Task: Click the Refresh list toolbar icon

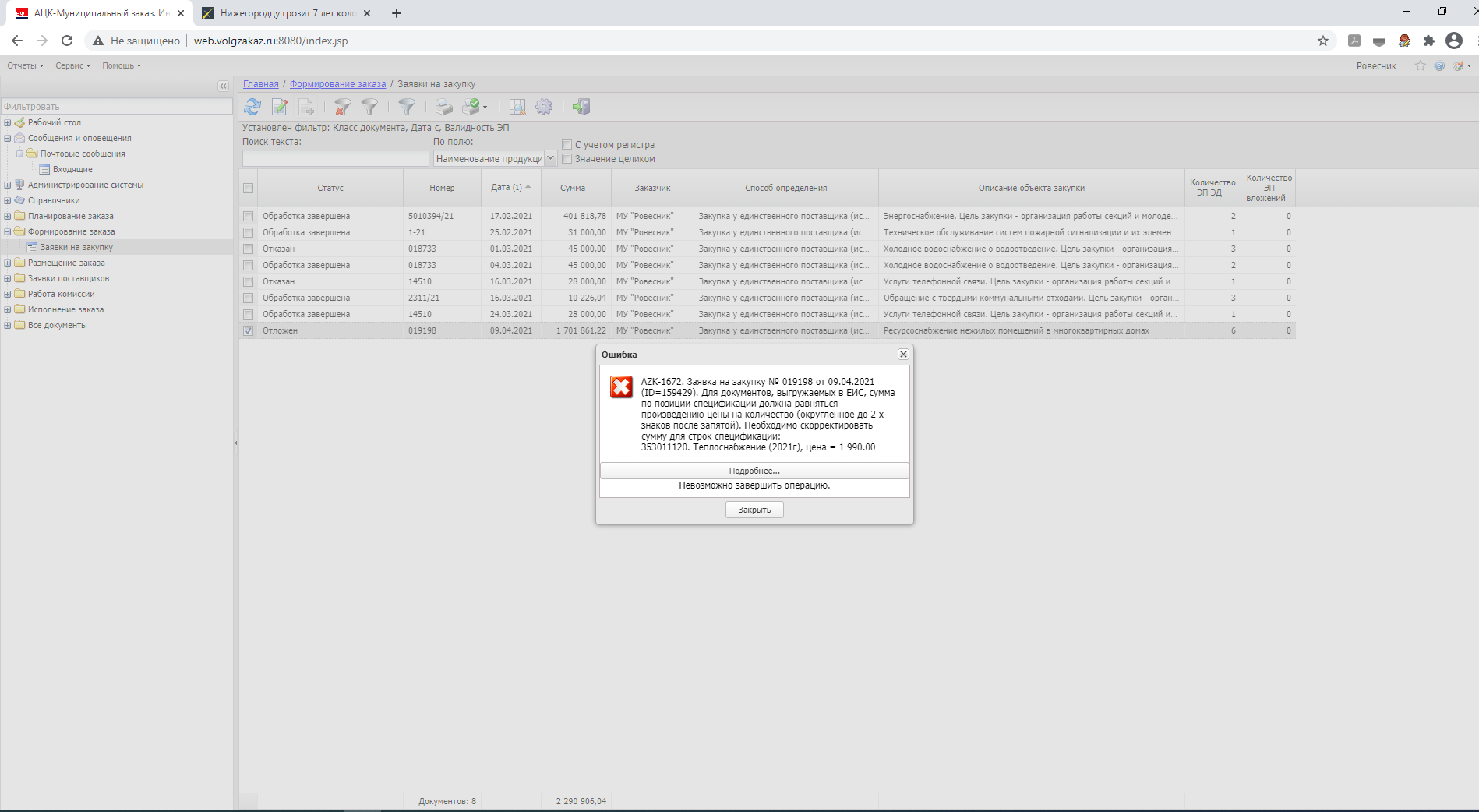Action: point(252,107)
